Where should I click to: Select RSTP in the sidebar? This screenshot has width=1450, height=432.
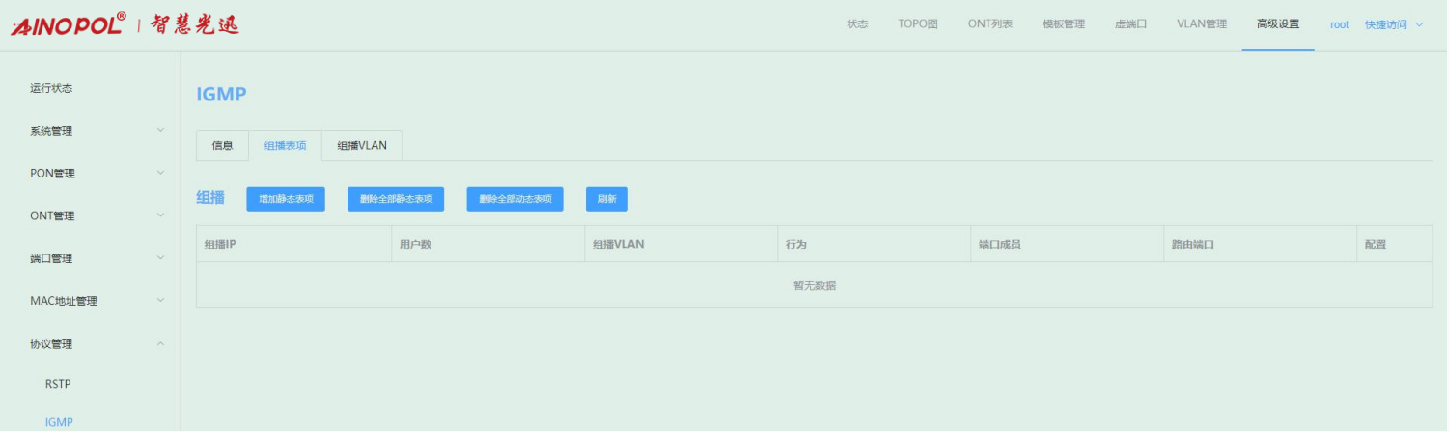click(x=58, y=384)
